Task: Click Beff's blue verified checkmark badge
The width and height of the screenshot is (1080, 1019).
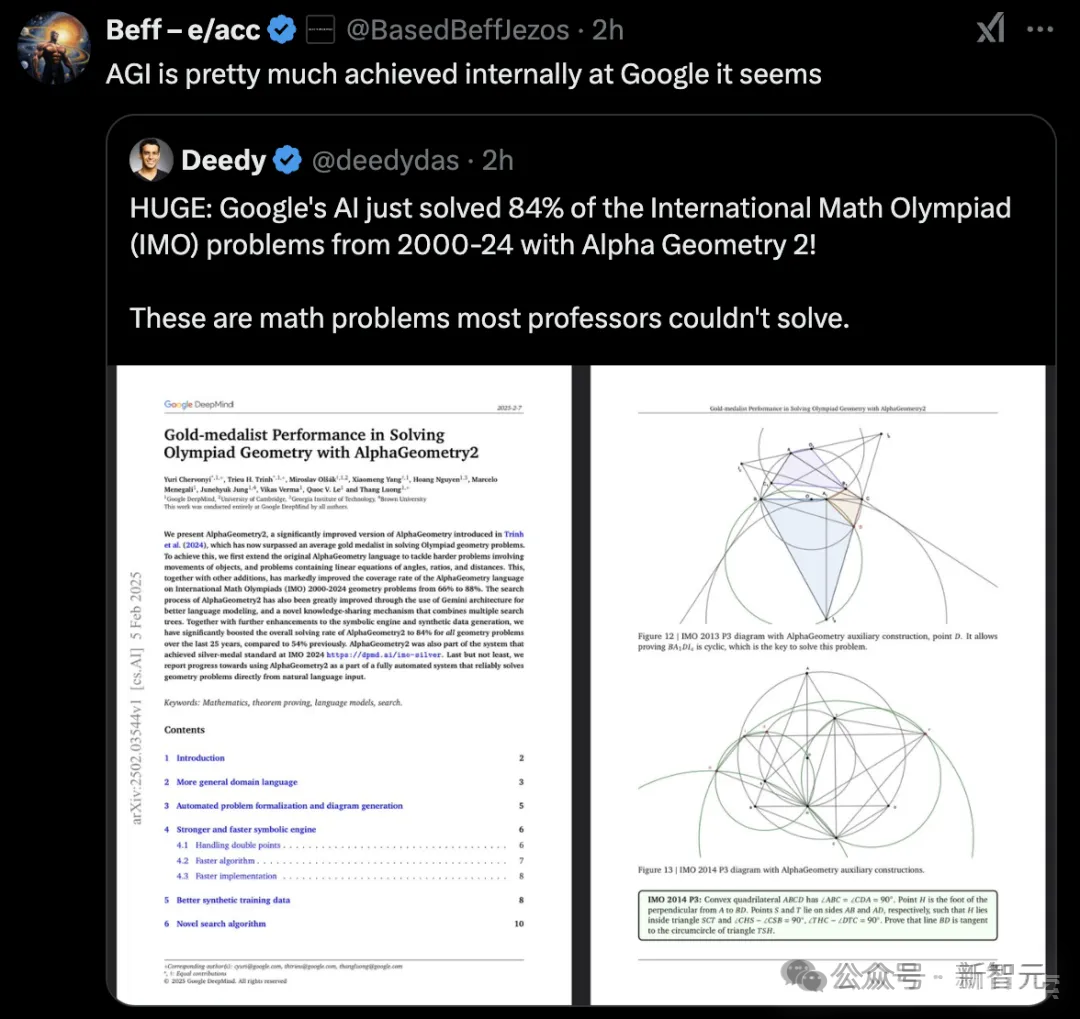Action: click(x=282, y=30)
